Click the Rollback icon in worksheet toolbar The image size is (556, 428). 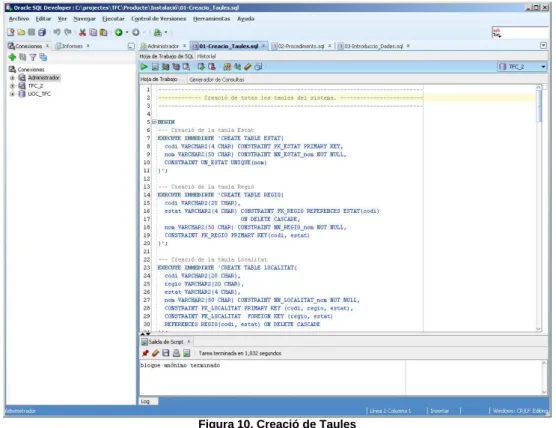pos(212,67)
